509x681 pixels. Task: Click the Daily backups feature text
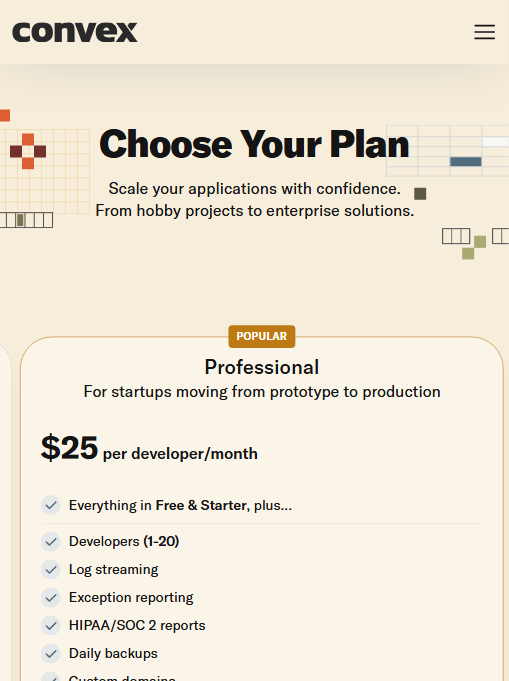[113, 654]
